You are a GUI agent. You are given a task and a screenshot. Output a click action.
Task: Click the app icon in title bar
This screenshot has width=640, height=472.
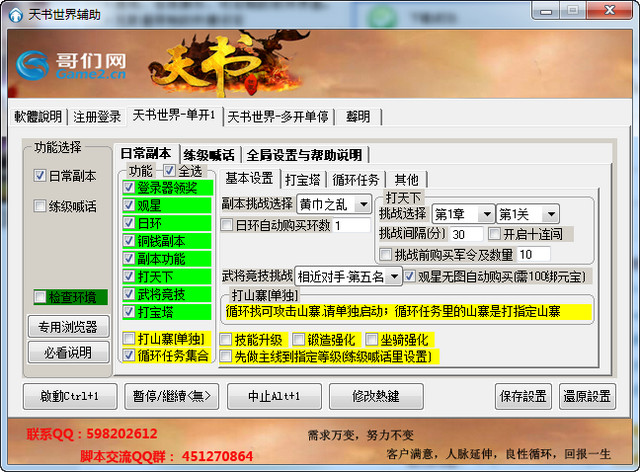click(x=14, y=10)
